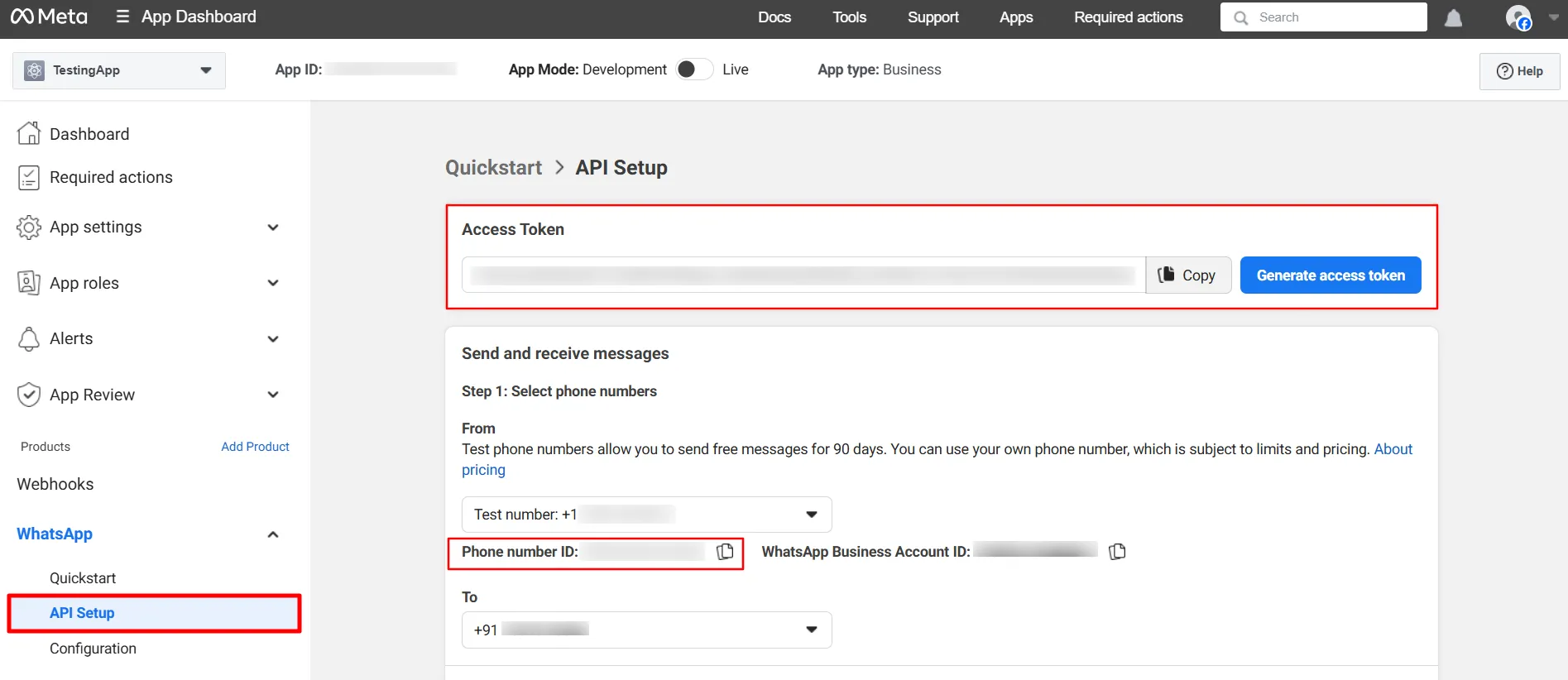Copy the Phone number ID
The width and height of the screenshot is (1568, 680).
click(725, 552)
